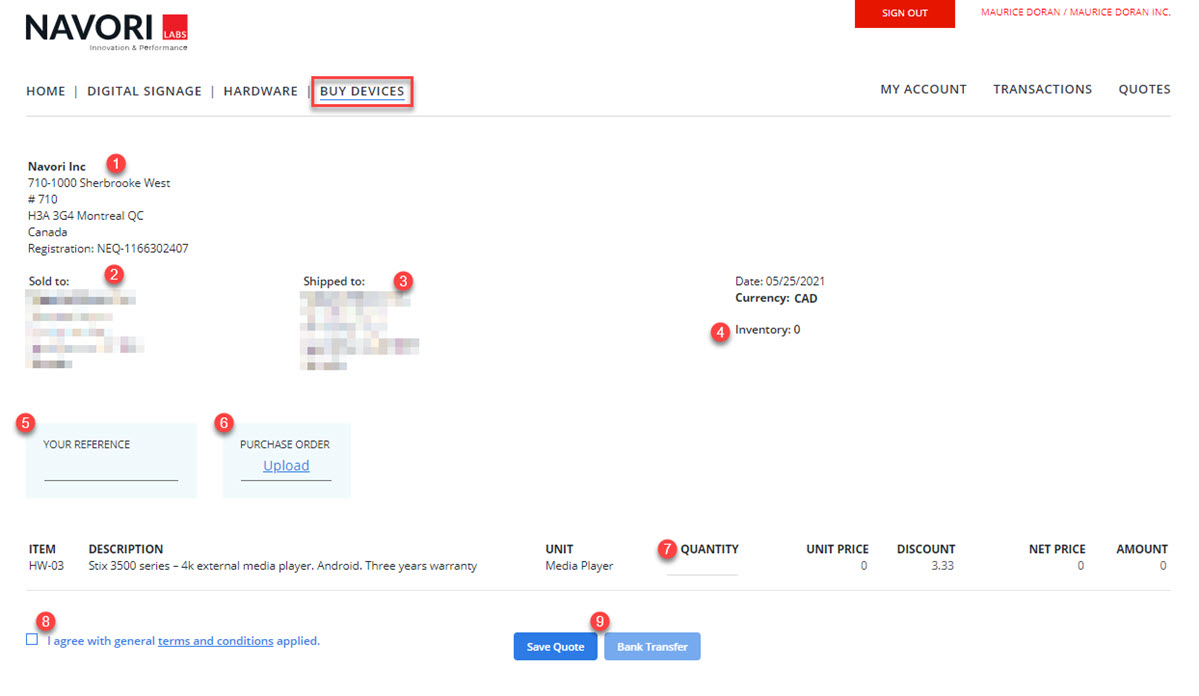
Task: Click the Media Player unit cell
Action: (x=579, y=566)
